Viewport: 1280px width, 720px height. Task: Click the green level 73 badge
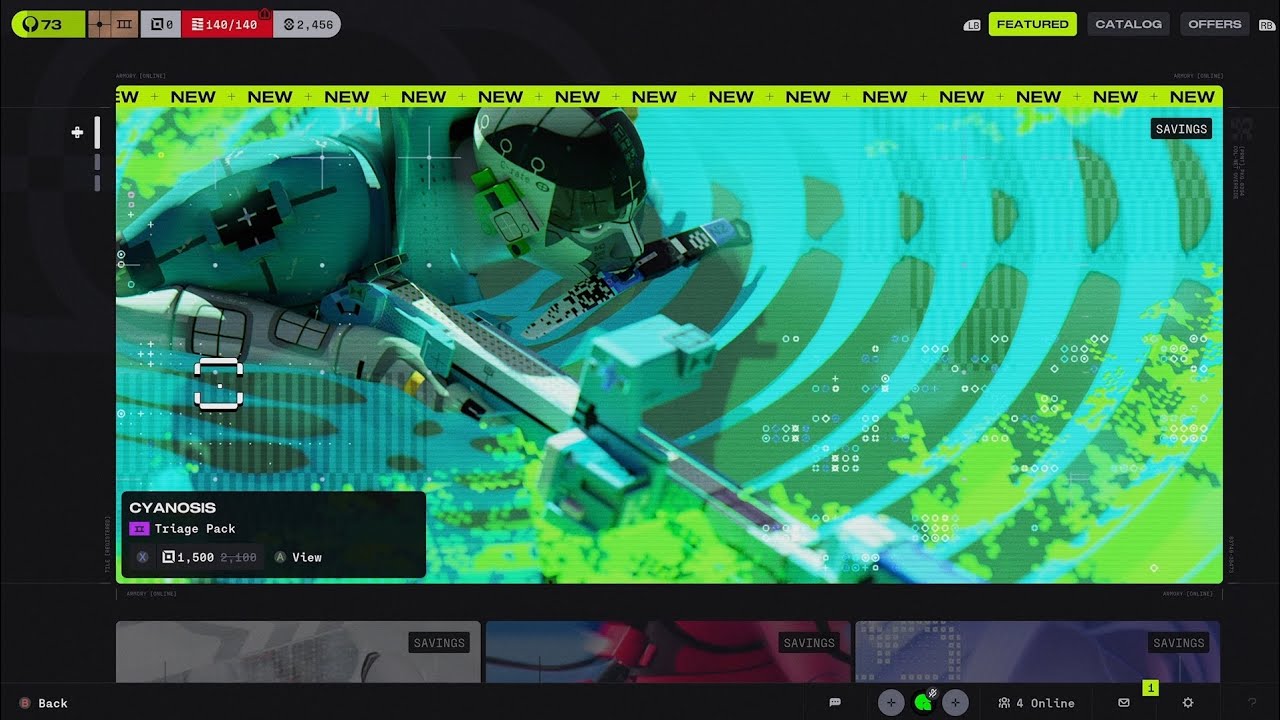pyautogui.click(x=48, y=24)
